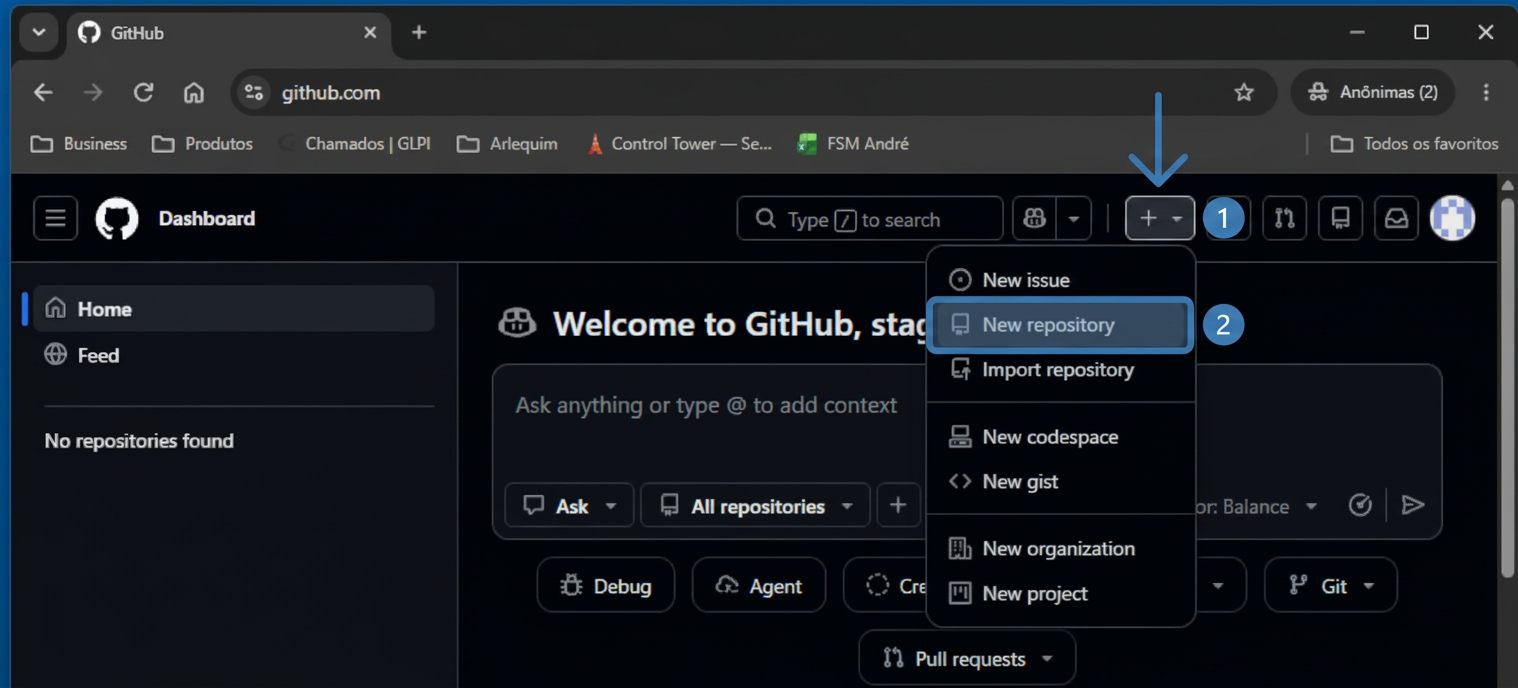The image size is (1518, 688).
Task: Open the Ask mode dropdown
Action: click(571, 506)
